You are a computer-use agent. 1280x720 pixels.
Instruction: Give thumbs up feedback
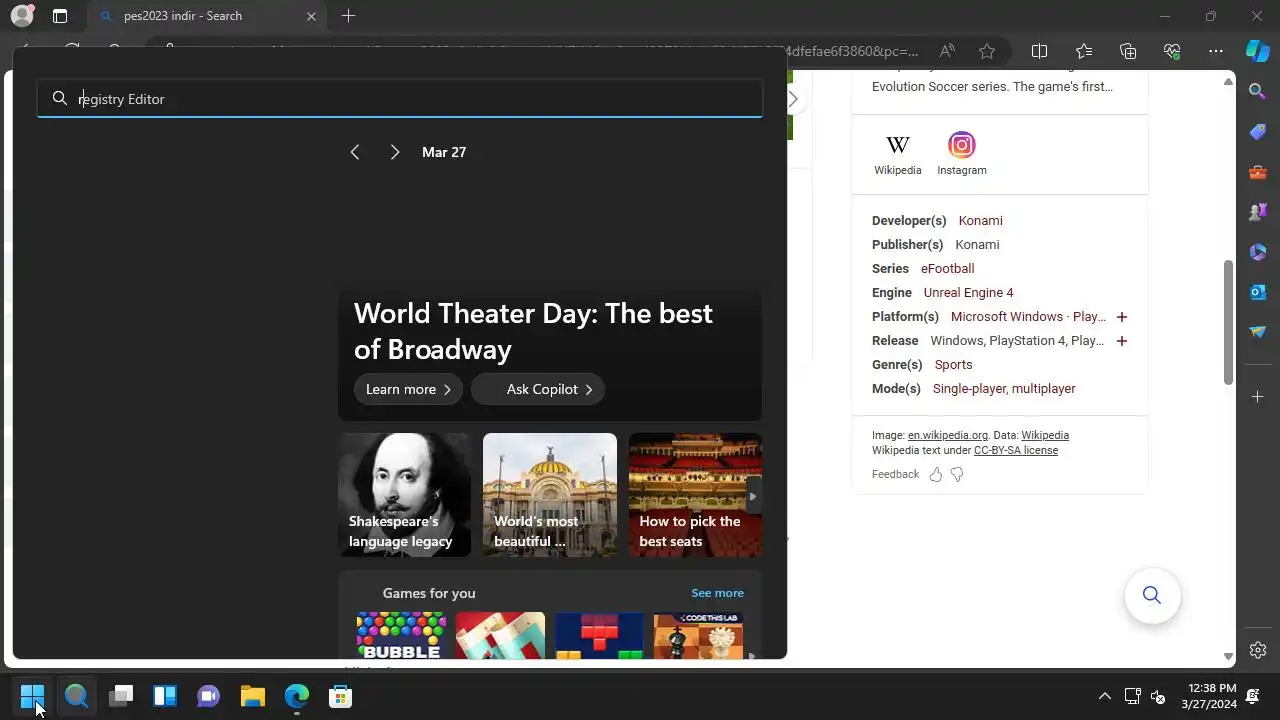936,475
